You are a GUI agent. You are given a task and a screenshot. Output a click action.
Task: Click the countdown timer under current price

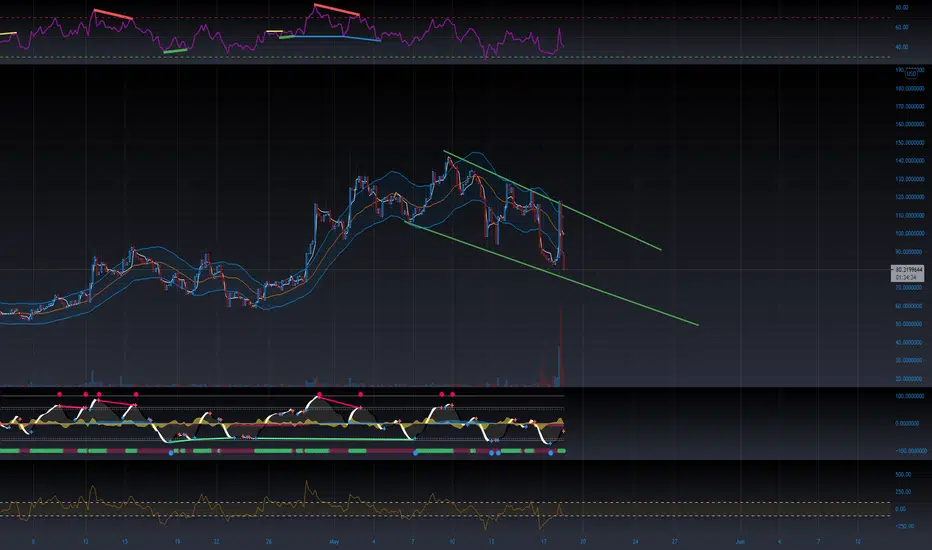click(x=906, y=278)
